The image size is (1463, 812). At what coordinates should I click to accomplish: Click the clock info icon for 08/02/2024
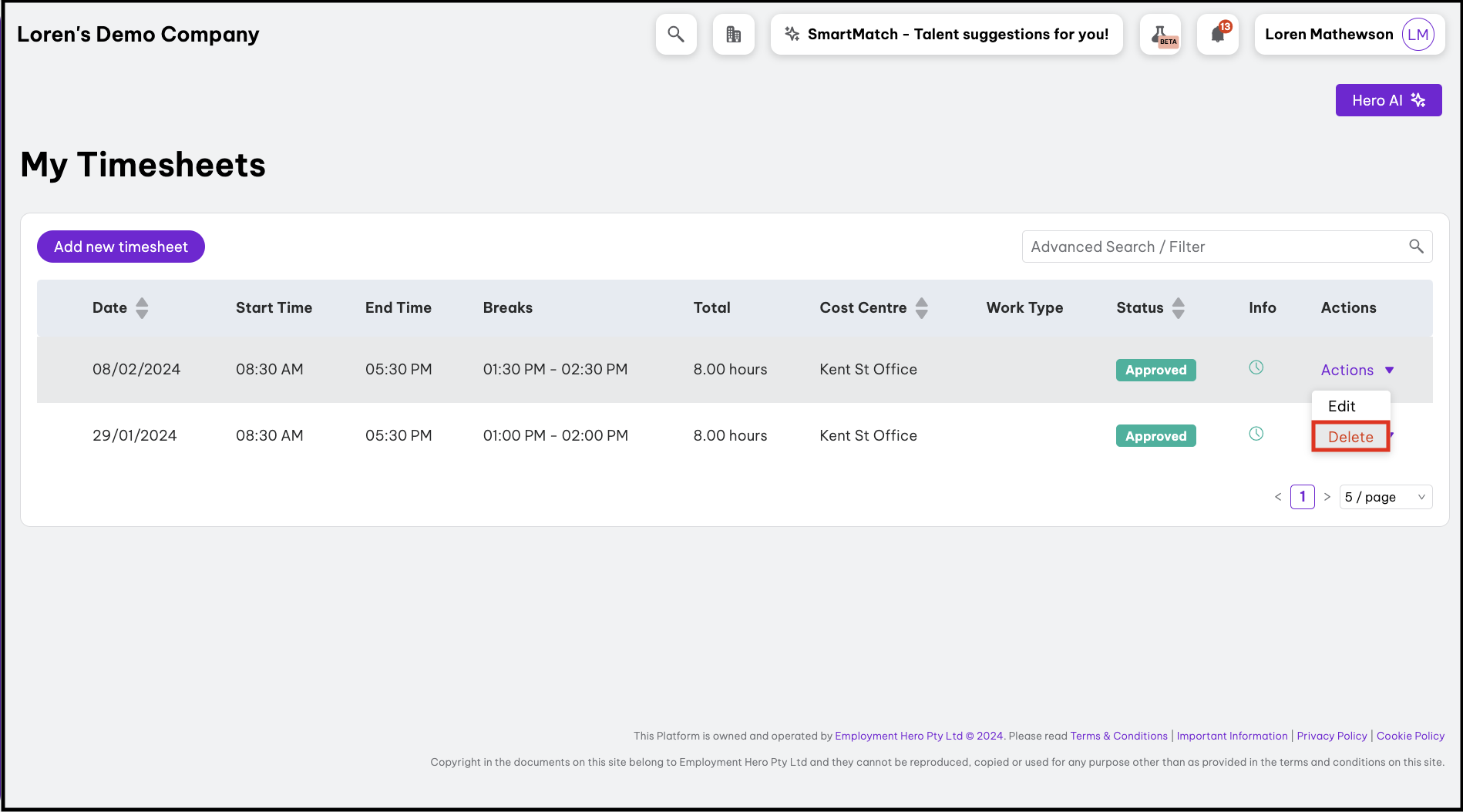(x=1256, y=368)
